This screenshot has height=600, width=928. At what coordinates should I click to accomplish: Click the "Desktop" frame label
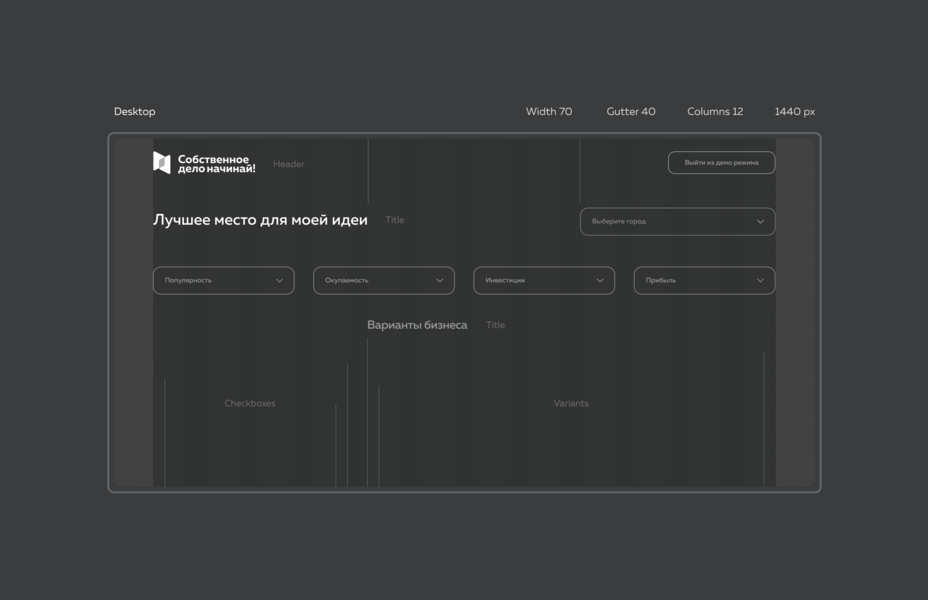[135, 112]
